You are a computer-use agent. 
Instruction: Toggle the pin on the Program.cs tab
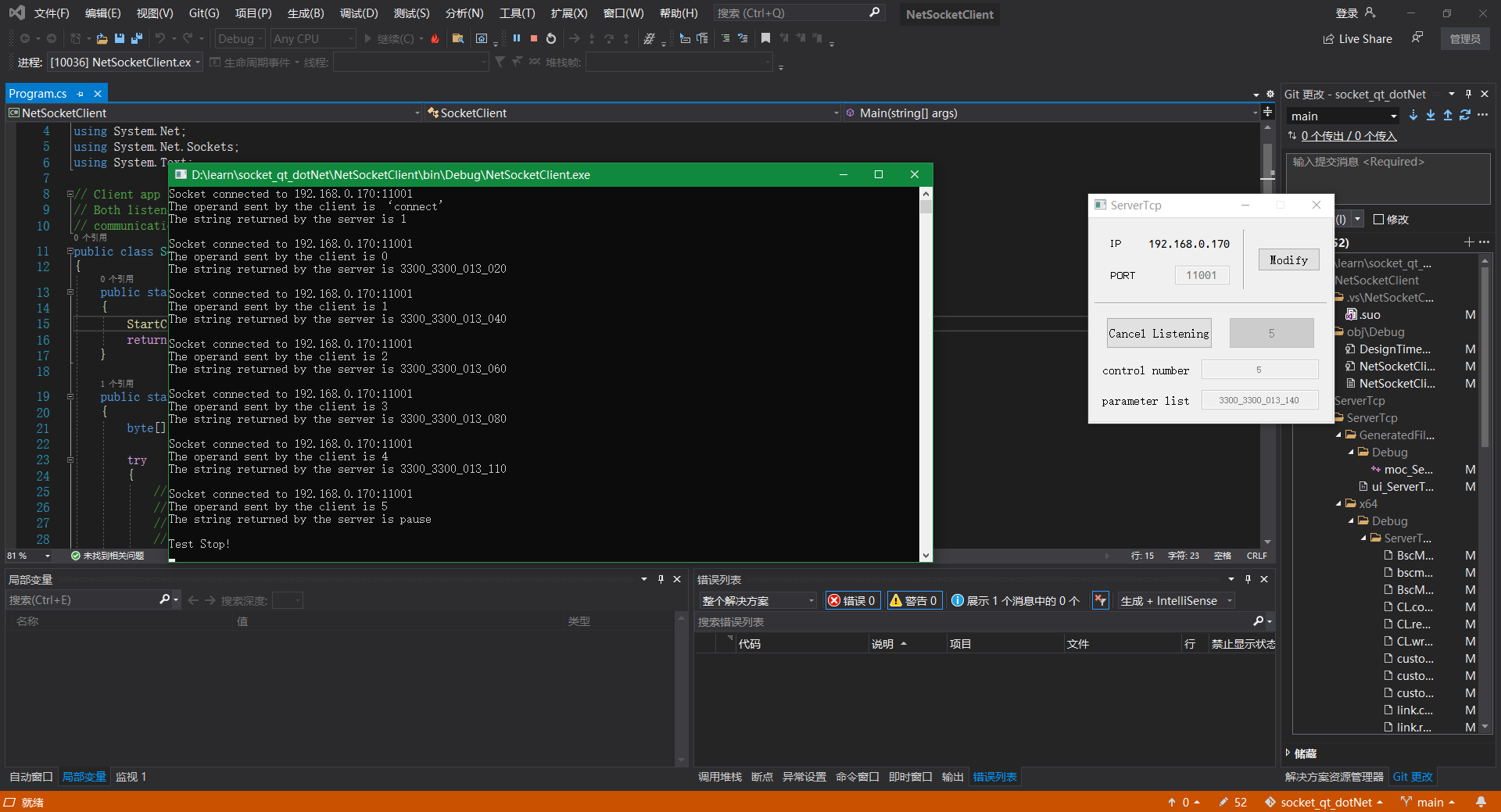pos(81,94)
